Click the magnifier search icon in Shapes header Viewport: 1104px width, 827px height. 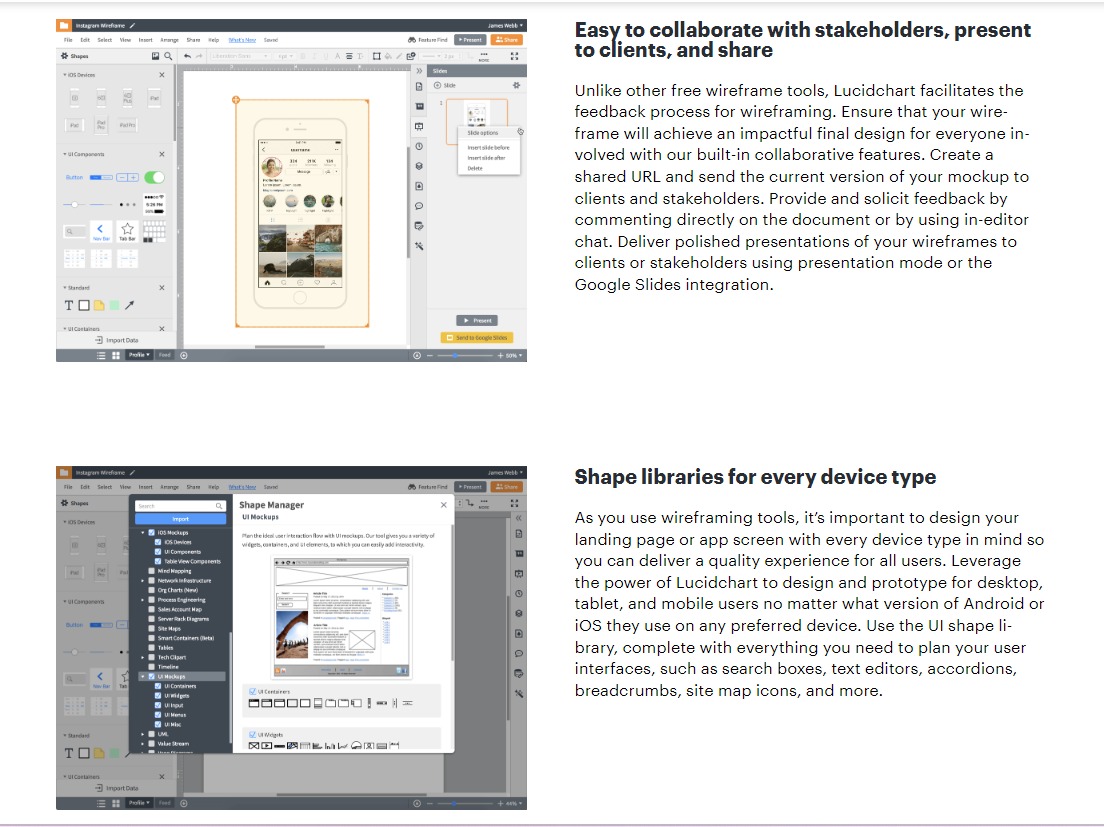point(168,56)
